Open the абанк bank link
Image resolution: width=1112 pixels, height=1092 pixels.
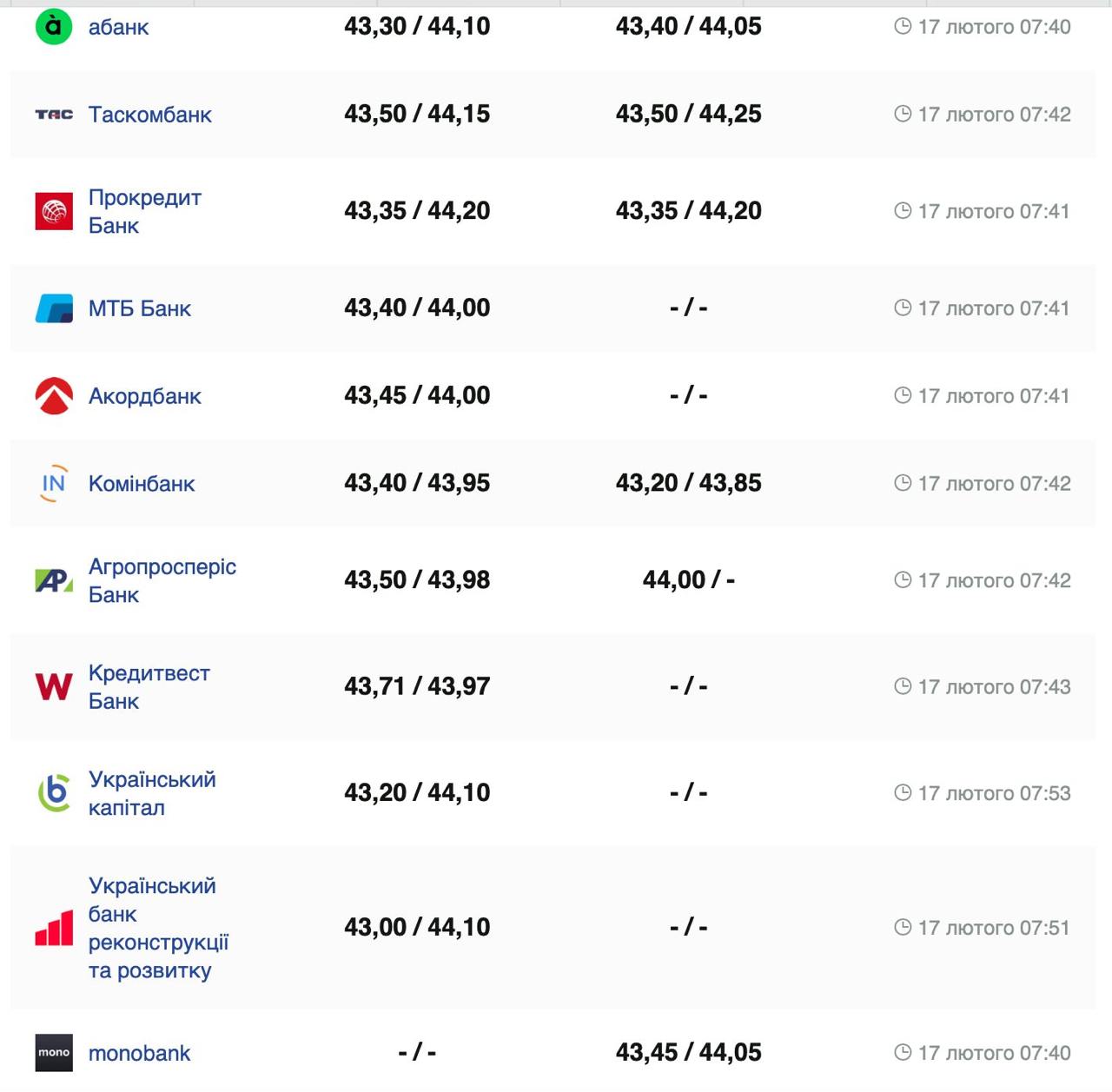point(118,27)
